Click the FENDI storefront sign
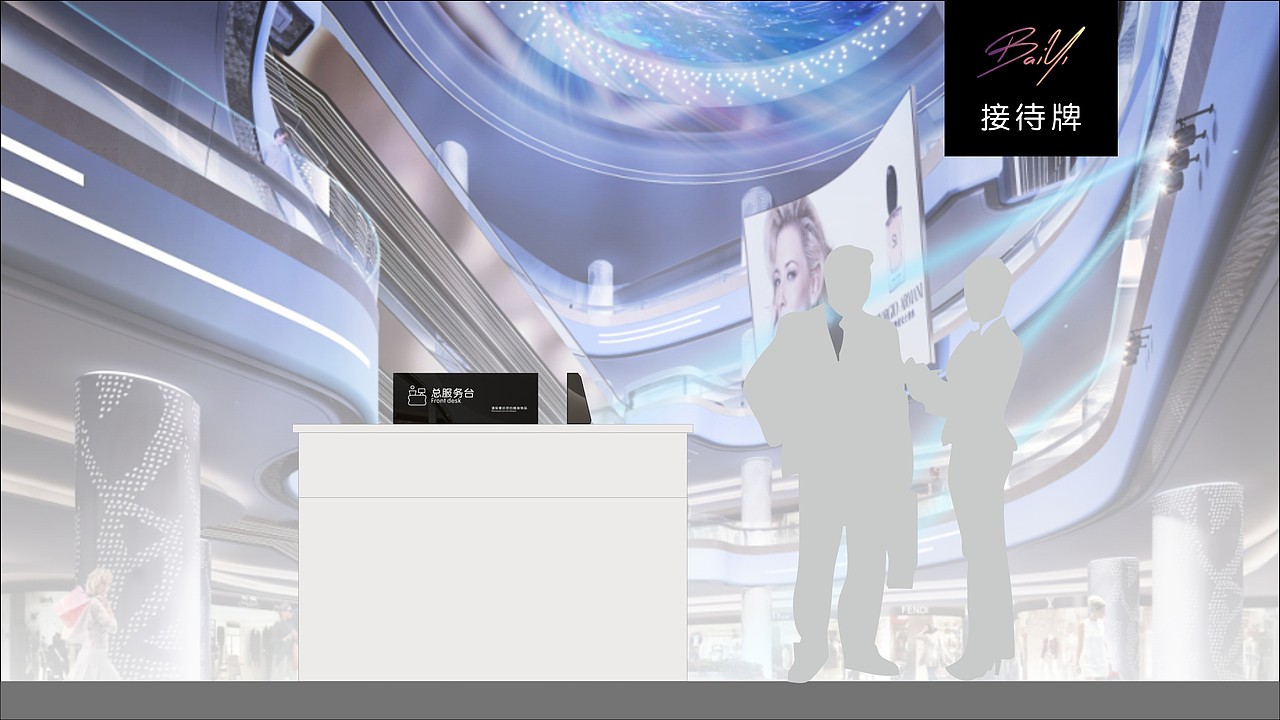 (915, 609)
